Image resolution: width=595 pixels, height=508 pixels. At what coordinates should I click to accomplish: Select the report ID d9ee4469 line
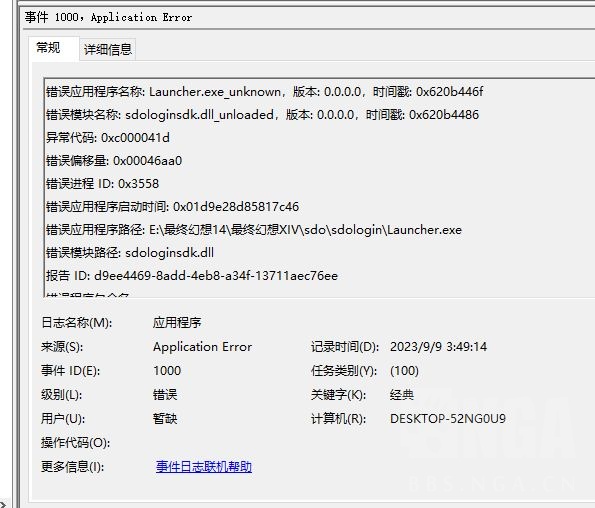[x=192, y=276]
